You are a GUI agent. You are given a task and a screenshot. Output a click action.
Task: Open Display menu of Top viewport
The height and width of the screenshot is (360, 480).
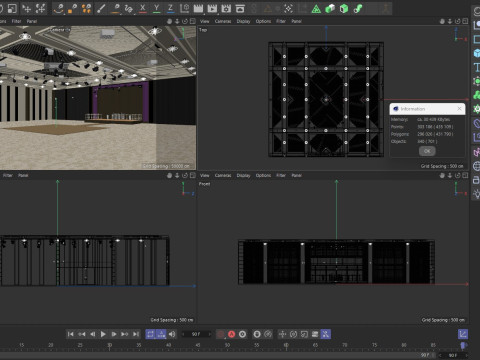[x=243, y=21]
